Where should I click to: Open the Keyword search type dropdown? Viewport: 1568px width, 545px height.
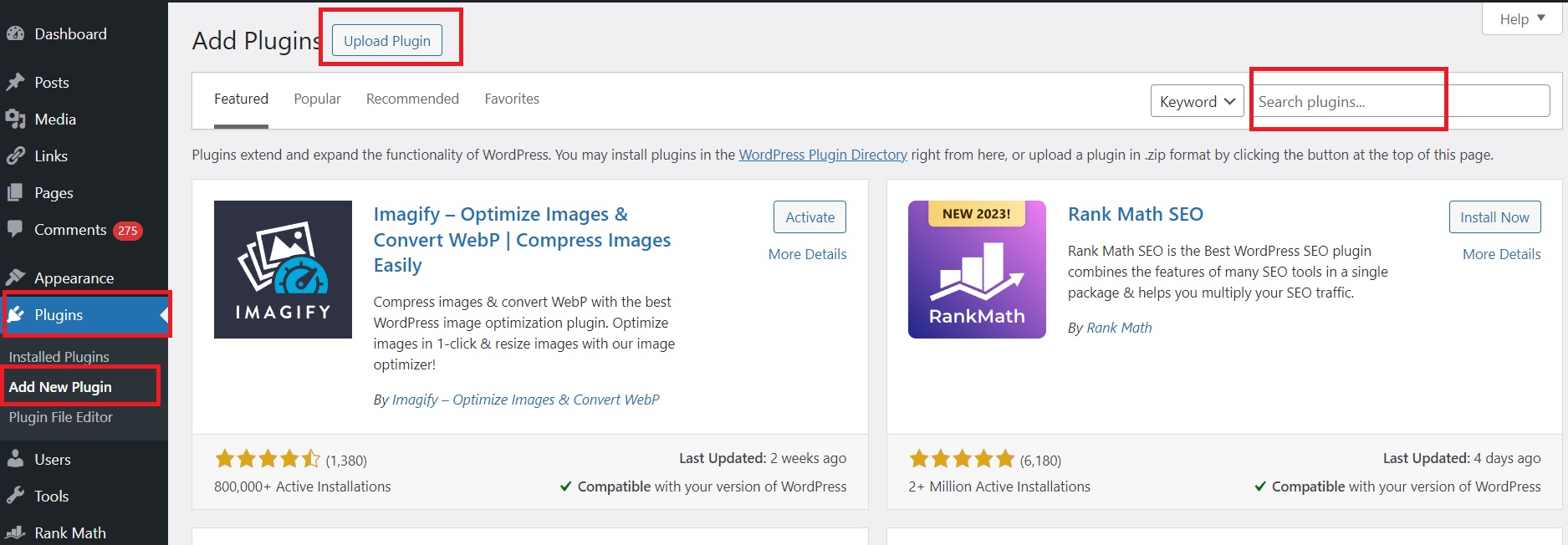pos(1197,101)
